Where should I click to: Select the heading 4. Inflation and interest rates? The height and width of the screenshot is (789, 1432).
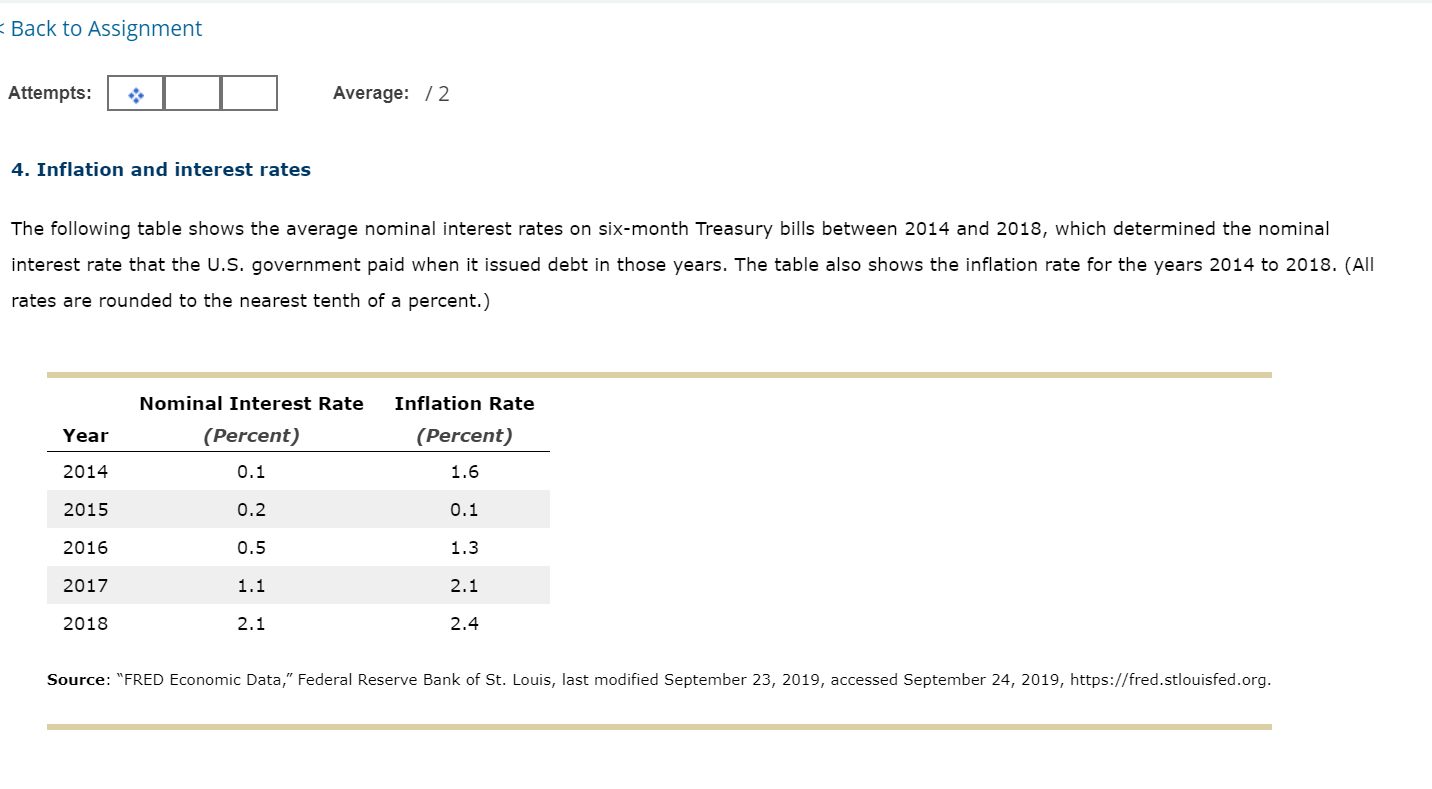click(x=161, y=169)
